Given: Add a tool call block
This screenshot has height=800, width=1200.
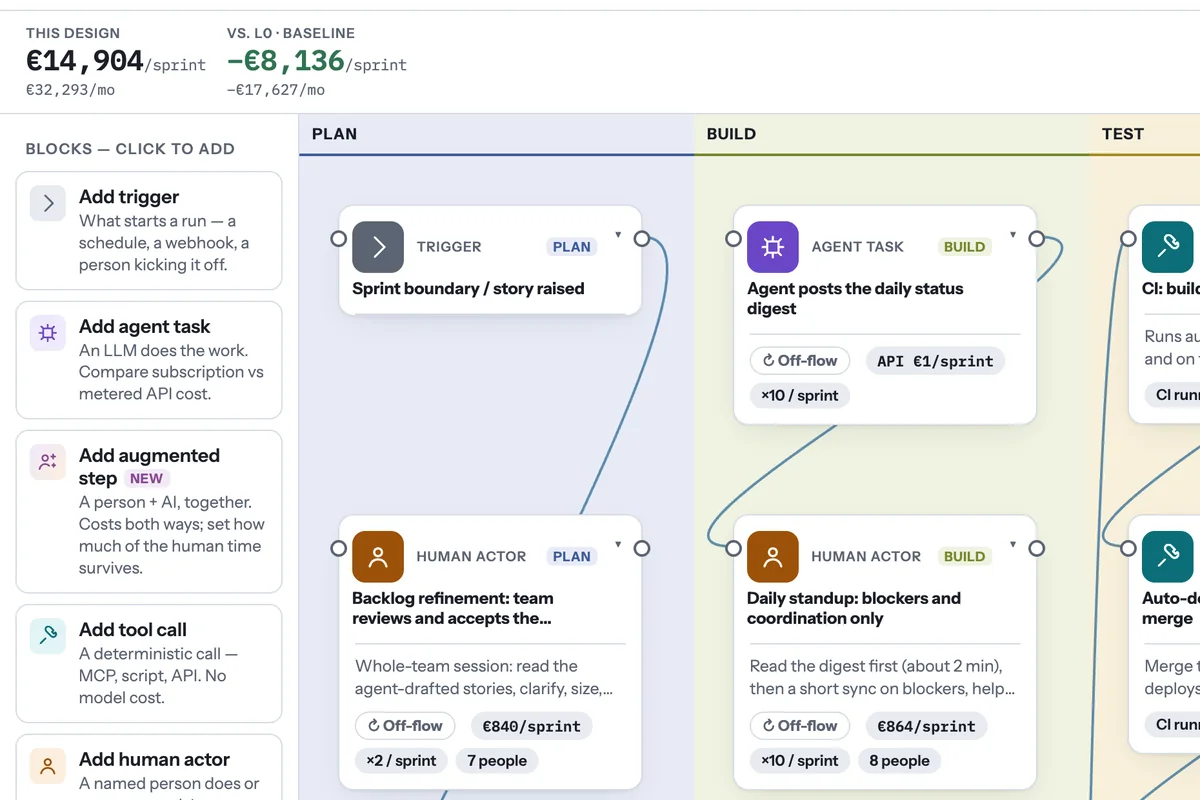Looking at the screenshot, I should point(149,664).
